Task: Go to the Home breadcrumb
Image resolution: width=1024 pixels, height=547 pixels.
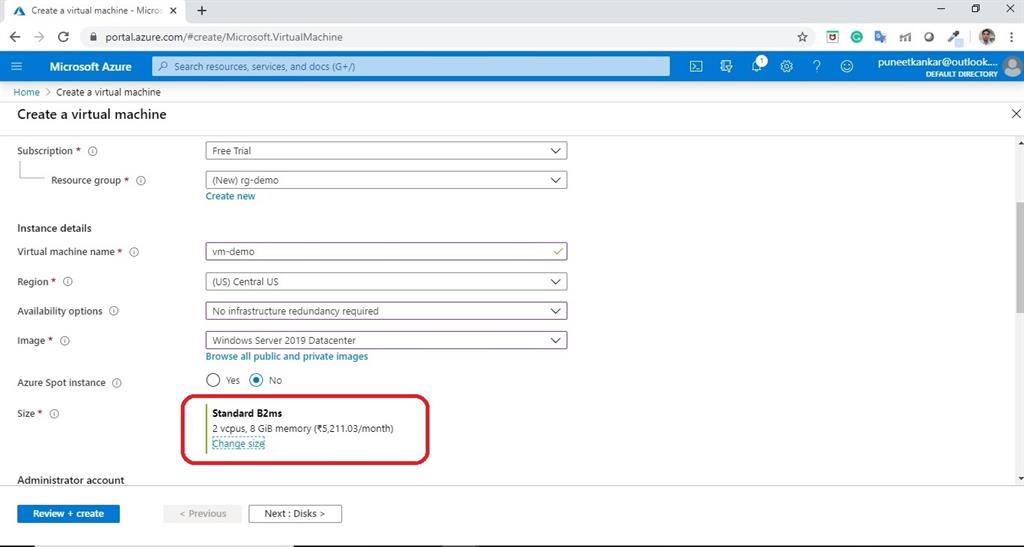Action: click(26, 92)
